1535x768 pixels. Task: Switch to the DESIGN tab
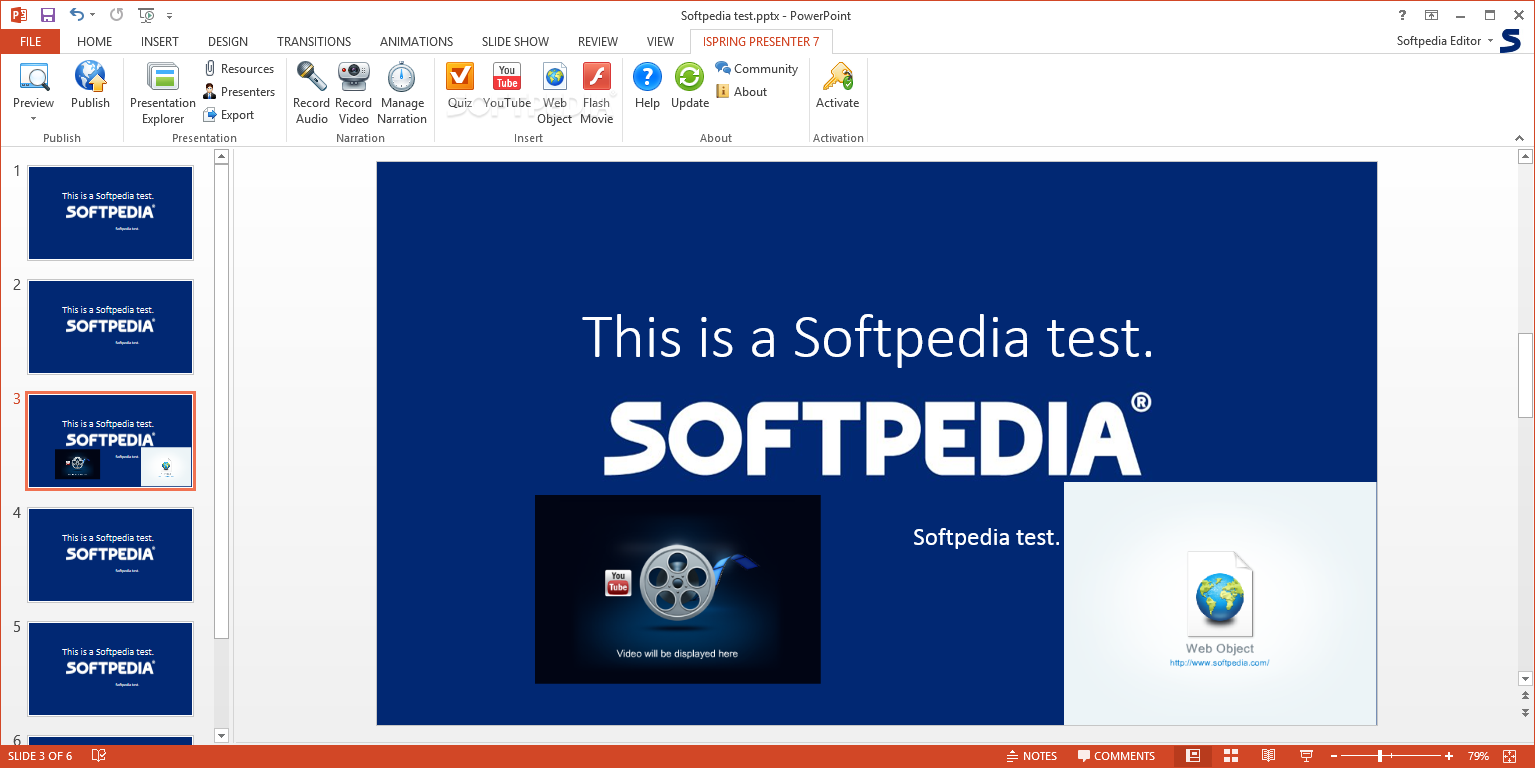228,42
